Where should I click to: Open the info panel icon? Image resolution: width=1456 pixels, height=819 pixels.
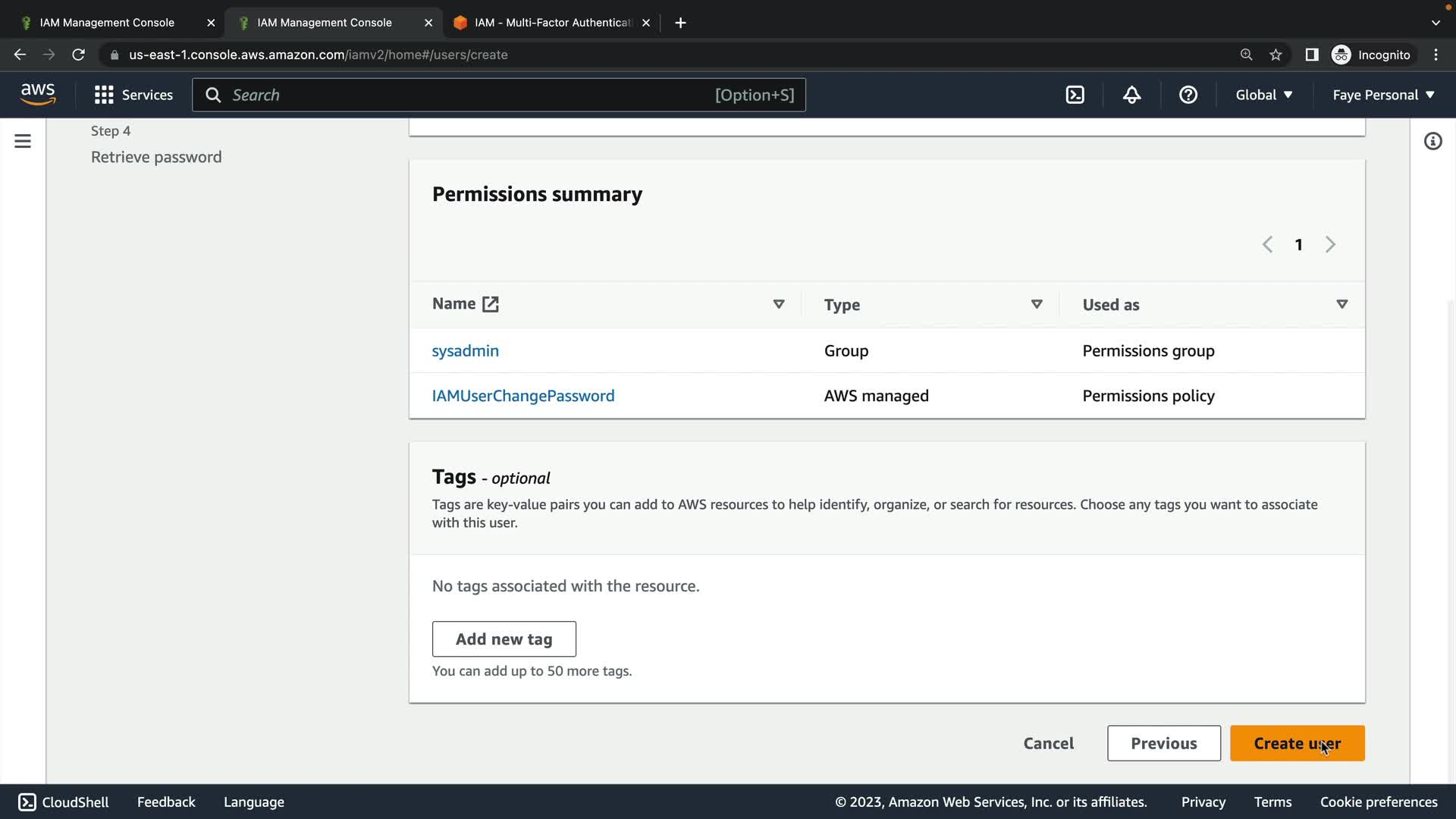[1432, 141]
